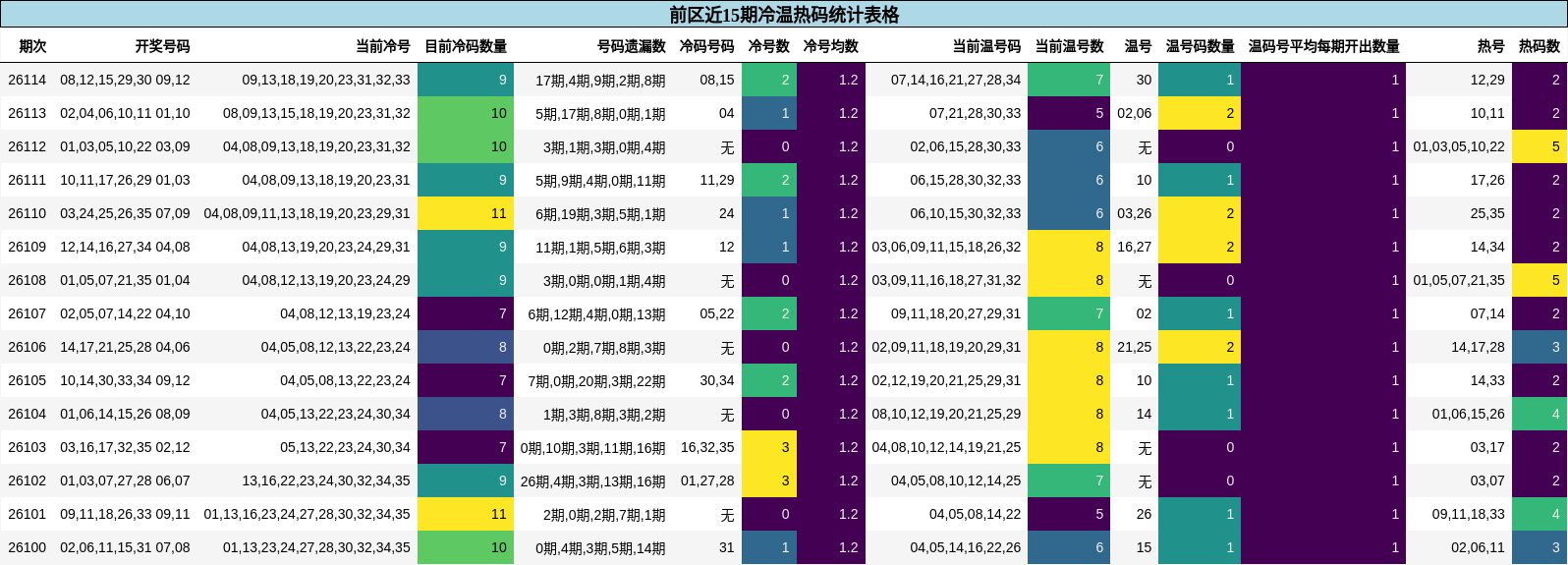This screenshot has width=1568, height=565.
Task: Select warm numbers 04,05,08,14,22
Action: click(x=975, y=514)
